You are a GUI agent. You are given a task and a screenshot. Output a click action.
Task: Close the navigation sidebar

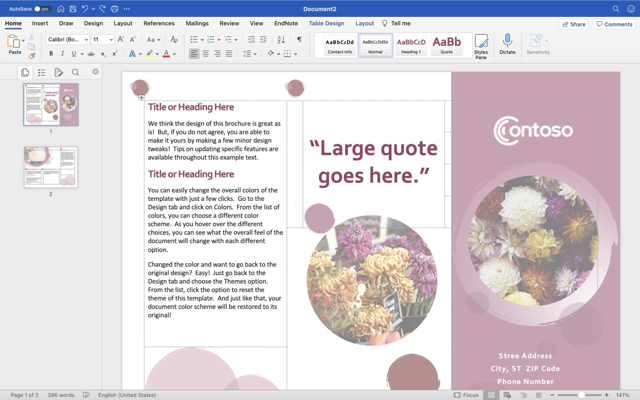[x=96, y=71]
